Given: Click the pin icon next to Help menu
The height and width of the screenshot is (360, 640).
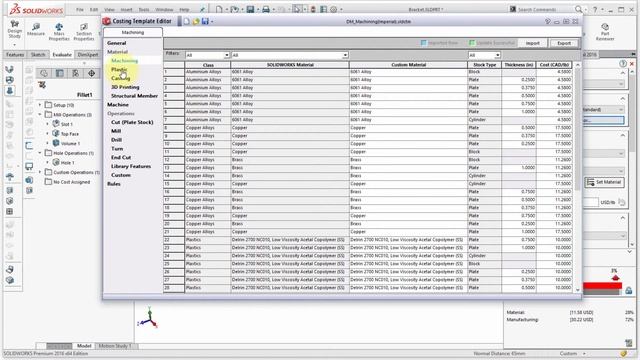Looking at the screenshot, I should (202, 9).
